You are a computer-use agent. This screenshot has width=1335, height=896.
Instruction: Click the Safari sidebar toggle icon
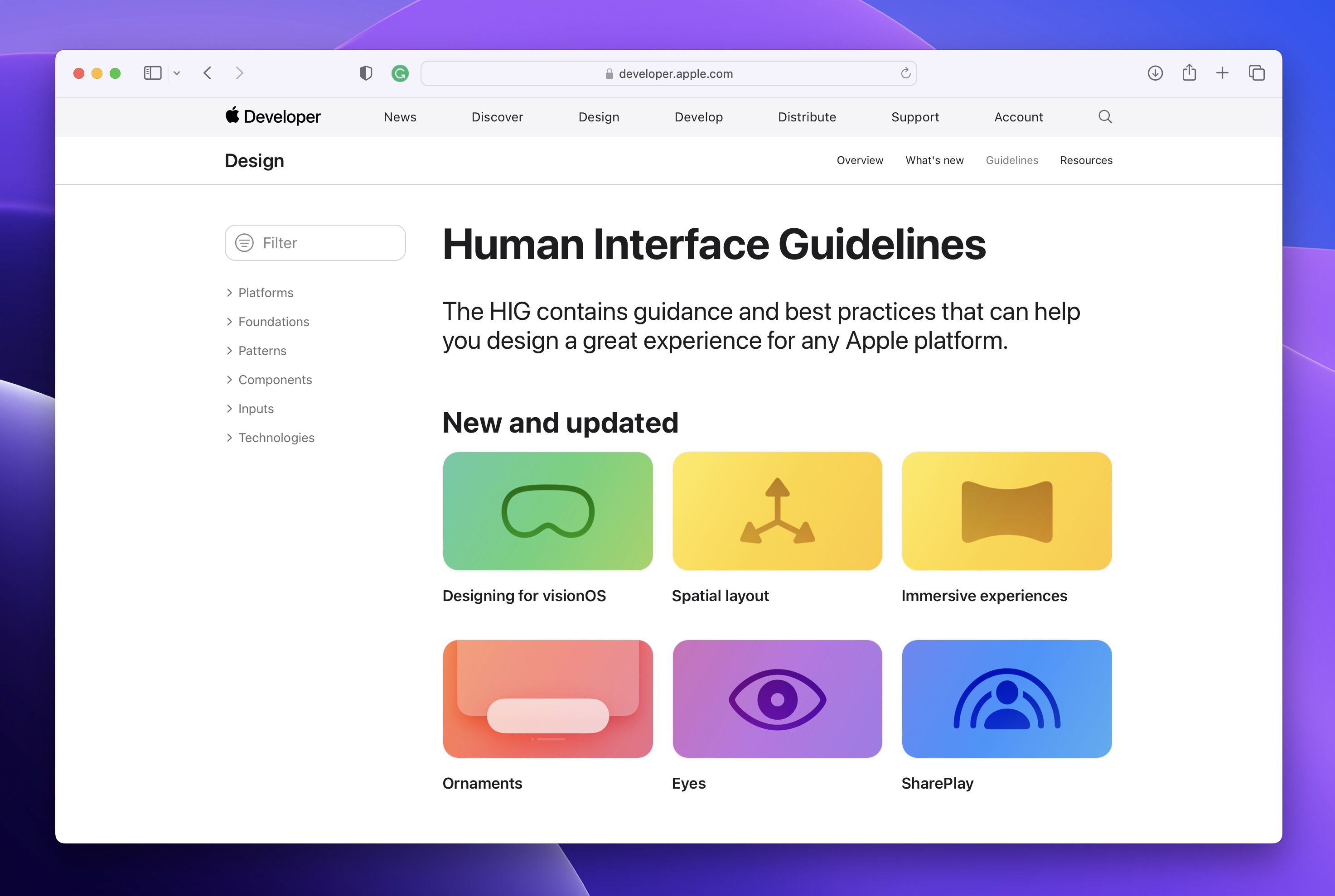pos(153,73)
